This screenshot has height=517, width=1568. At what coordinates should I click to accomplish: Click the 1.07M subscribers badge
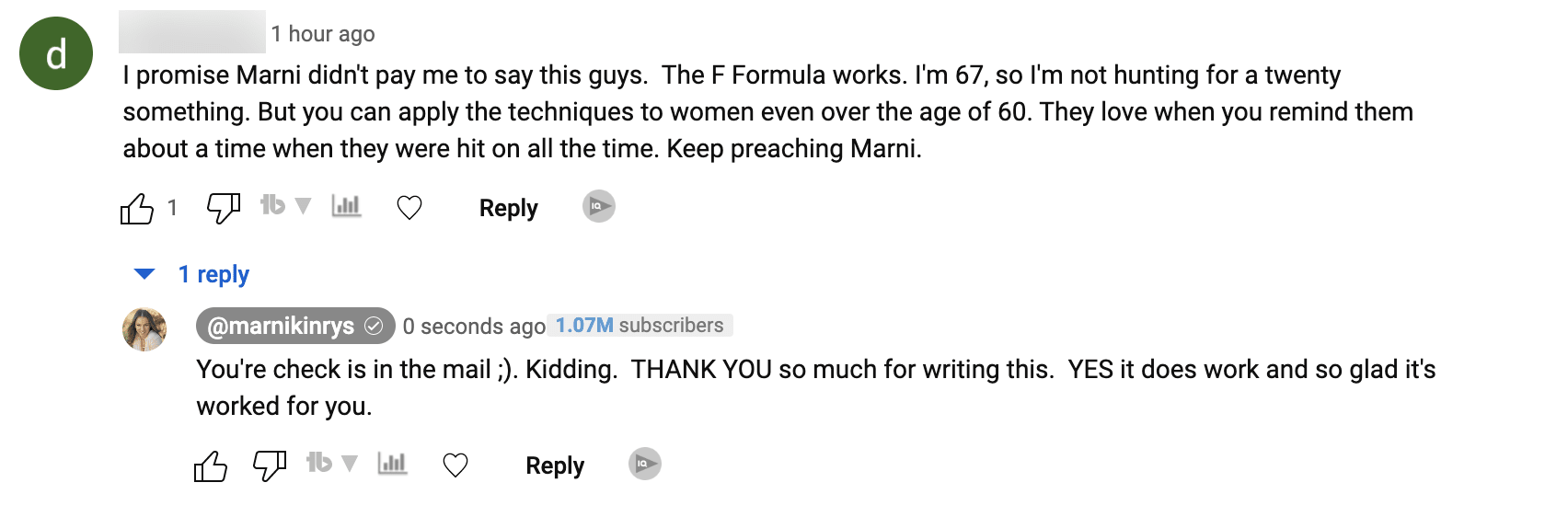pyautogui.click(x=640, y=326)
